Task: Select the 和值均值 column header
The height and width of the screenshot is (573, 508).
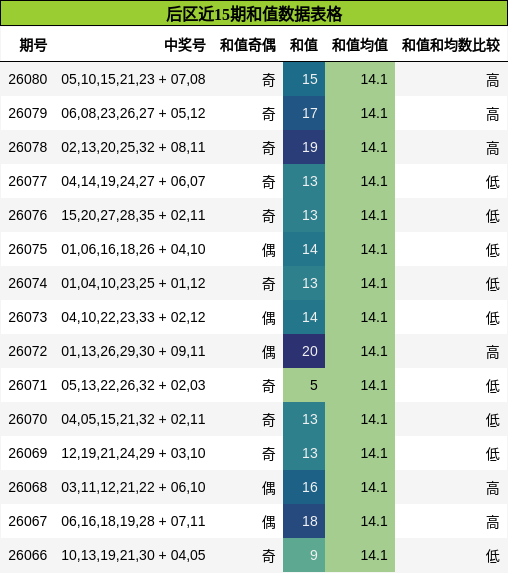Action: [360, 45]
